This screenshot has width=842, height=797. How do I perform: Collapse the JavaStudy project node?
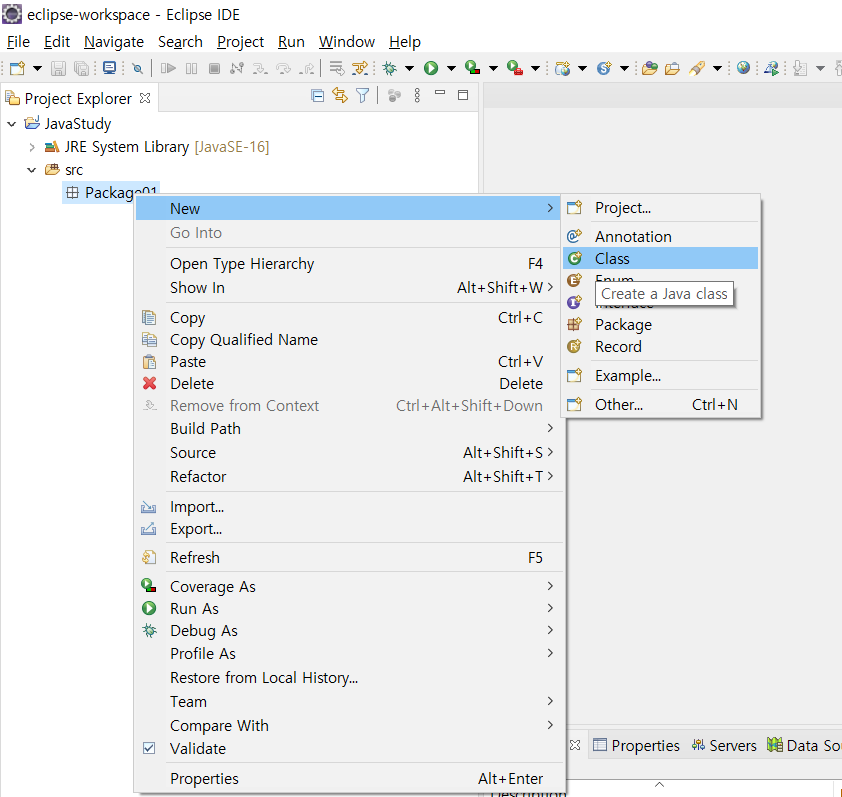pyautogui.click(x=12, y=124)
